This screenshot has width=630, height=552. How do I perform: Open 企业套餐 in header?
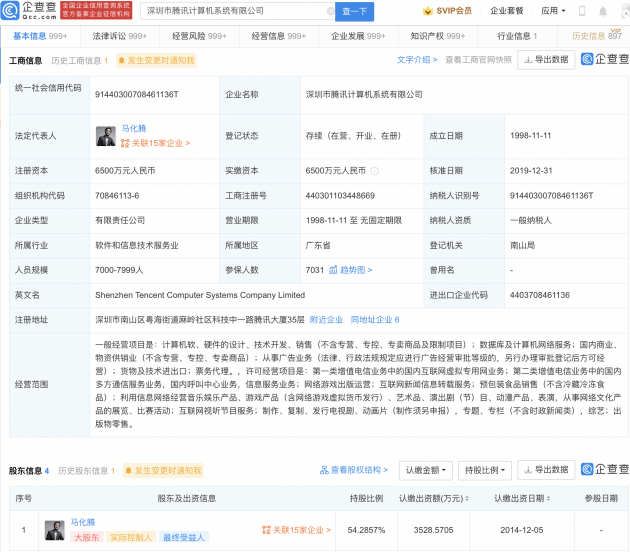click(507, 11)
